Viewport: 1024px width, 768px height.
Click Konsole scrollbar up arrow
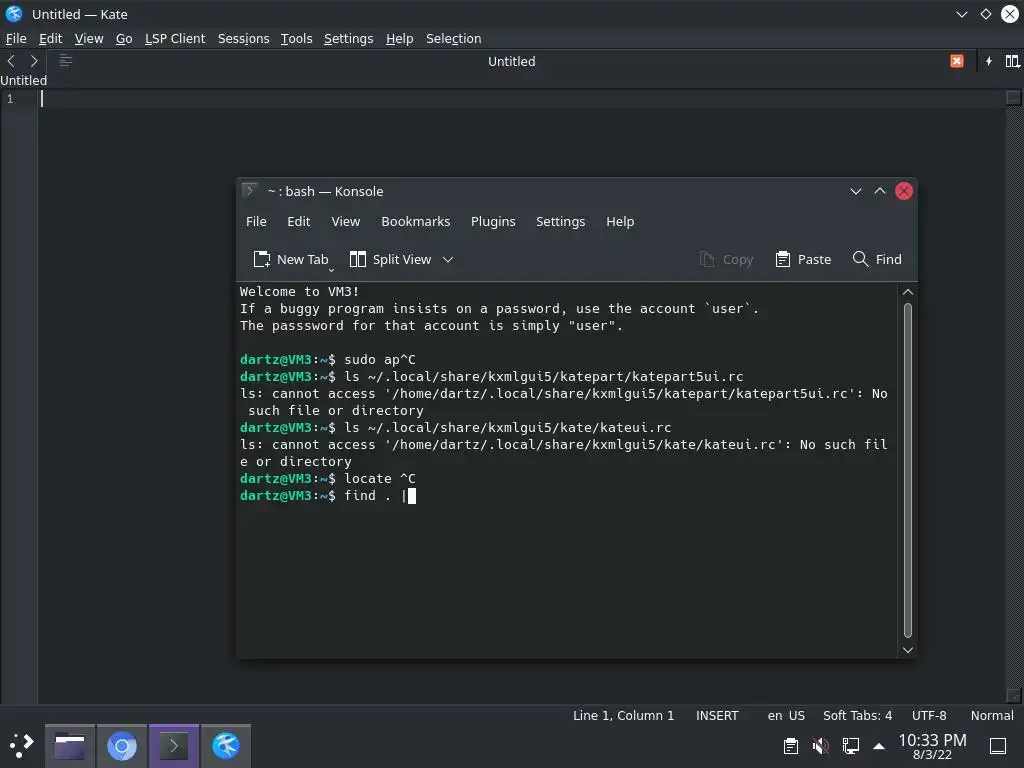click(908, 292)
